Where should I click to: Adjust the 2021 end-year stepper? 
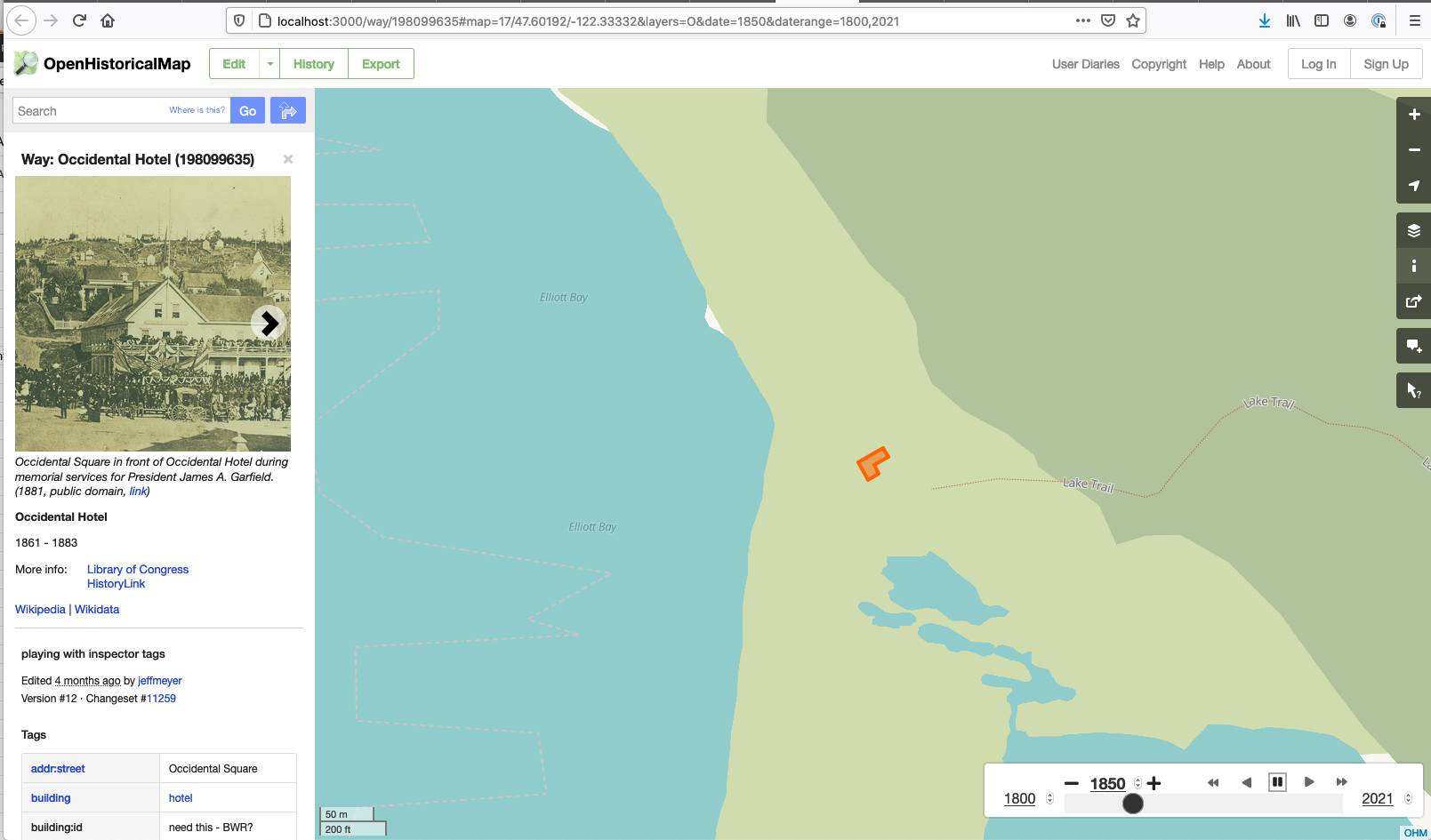pos(1406,798)
